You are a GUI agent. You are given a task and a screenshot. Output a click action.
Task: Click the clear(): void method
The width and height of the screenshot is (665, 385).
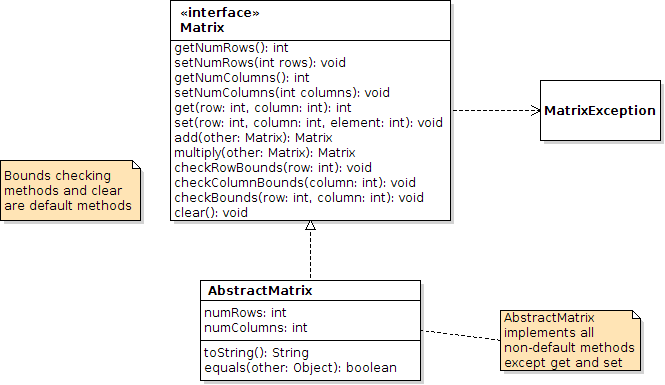click(x=211, y=213)
